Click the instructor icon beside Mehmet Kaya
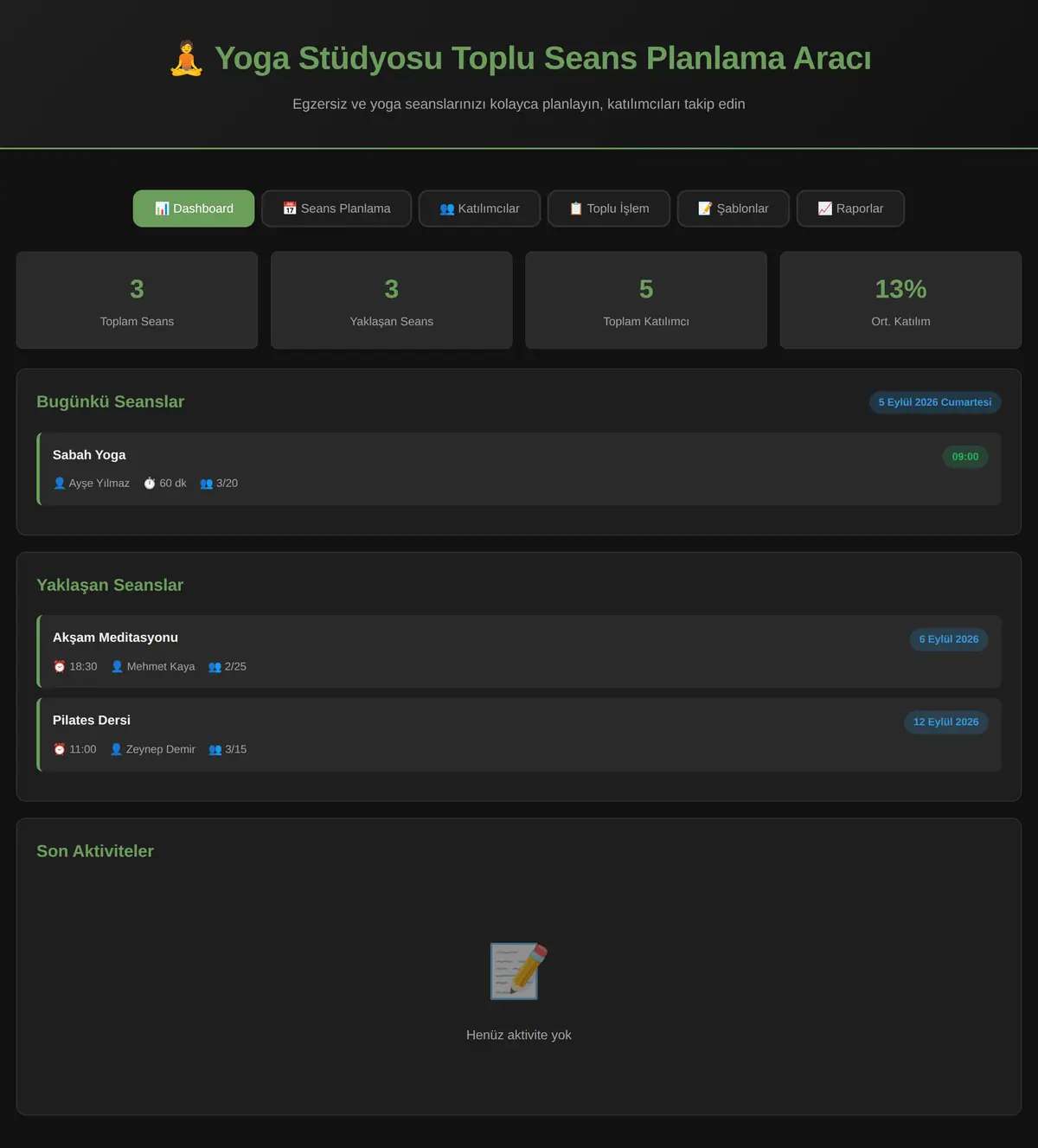1038x1148 pixels. 118,666
